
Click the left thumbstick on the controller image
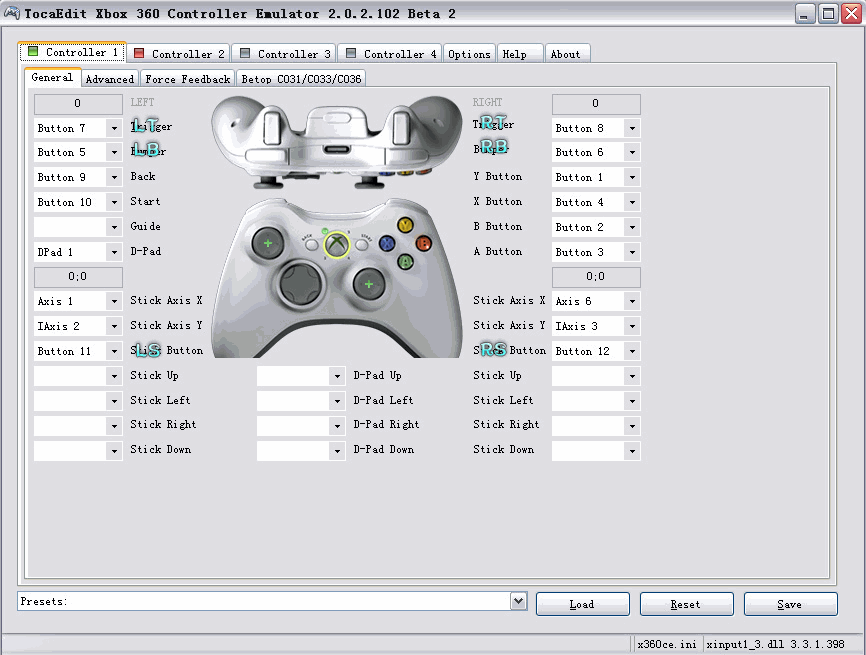click(268, 243)
